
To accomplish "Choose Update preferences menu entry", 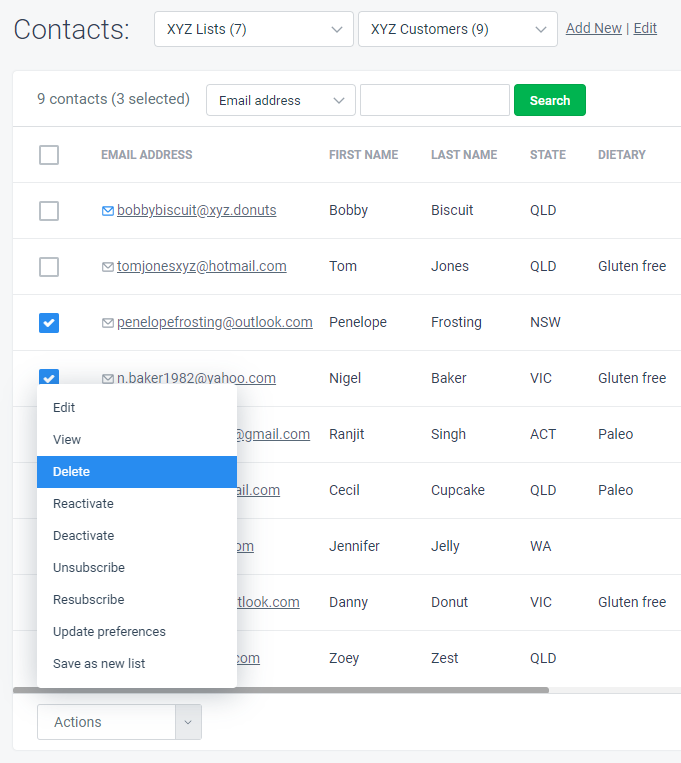I will 137,632.
